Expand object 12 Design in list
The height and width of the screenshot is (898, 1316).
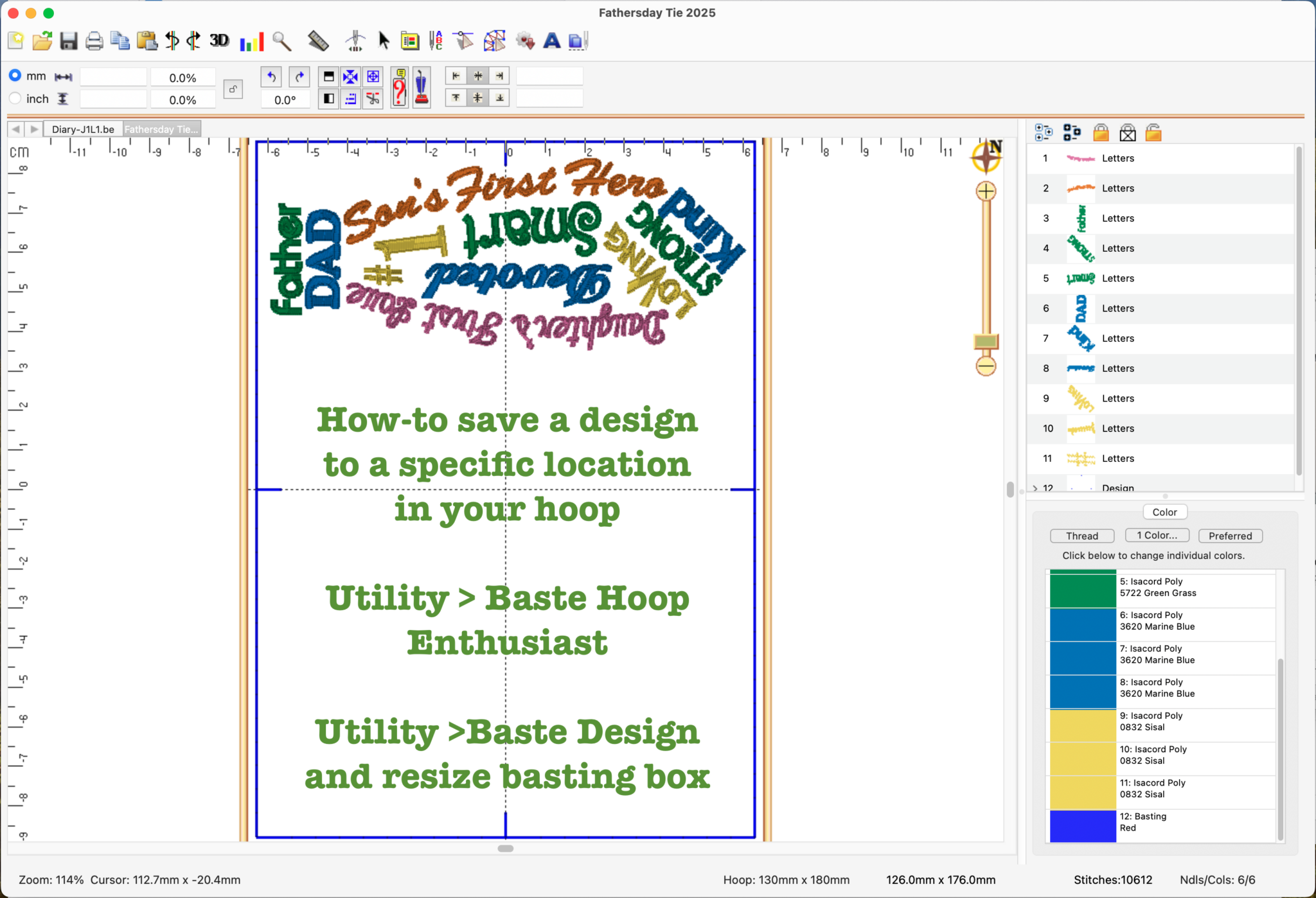coord(1035,488)
